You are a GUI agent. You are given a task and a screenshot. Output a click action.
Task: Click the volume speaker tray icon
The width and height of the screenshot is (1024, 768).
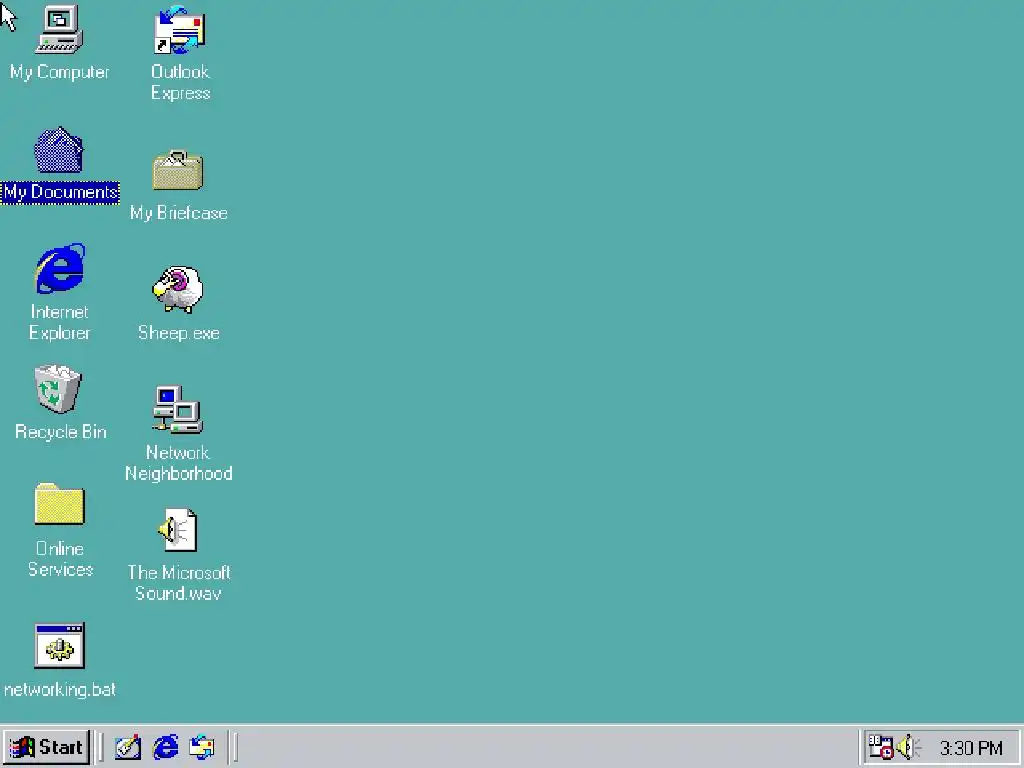pos(908,747)
